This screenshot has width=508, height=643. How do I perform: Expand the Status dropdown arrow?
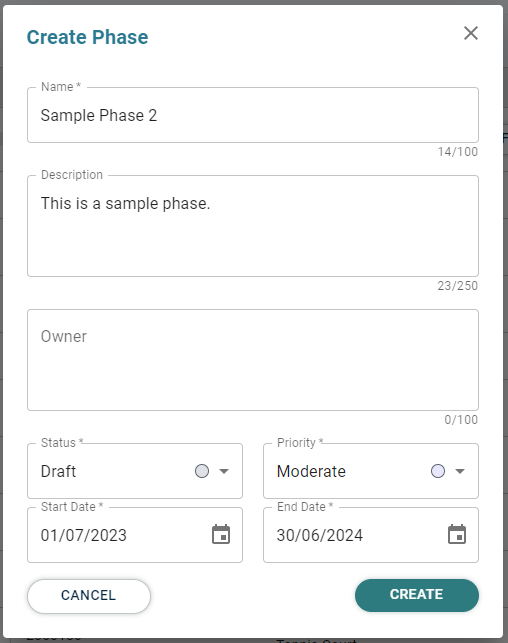coord(224,471)
